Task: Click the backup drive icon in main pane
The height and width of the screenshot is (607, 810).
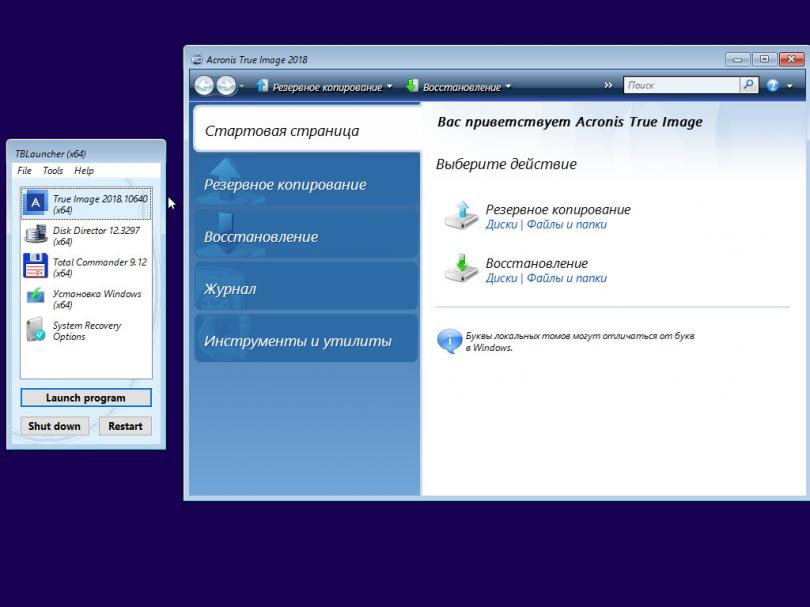Action: click(x=461, y=215)
